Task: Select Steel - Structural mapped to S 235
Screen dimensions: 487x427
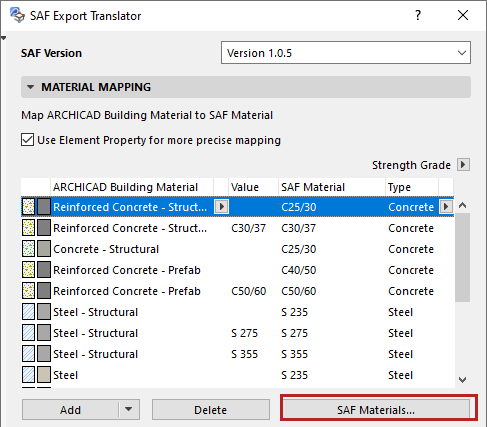Action: (95, 312)
